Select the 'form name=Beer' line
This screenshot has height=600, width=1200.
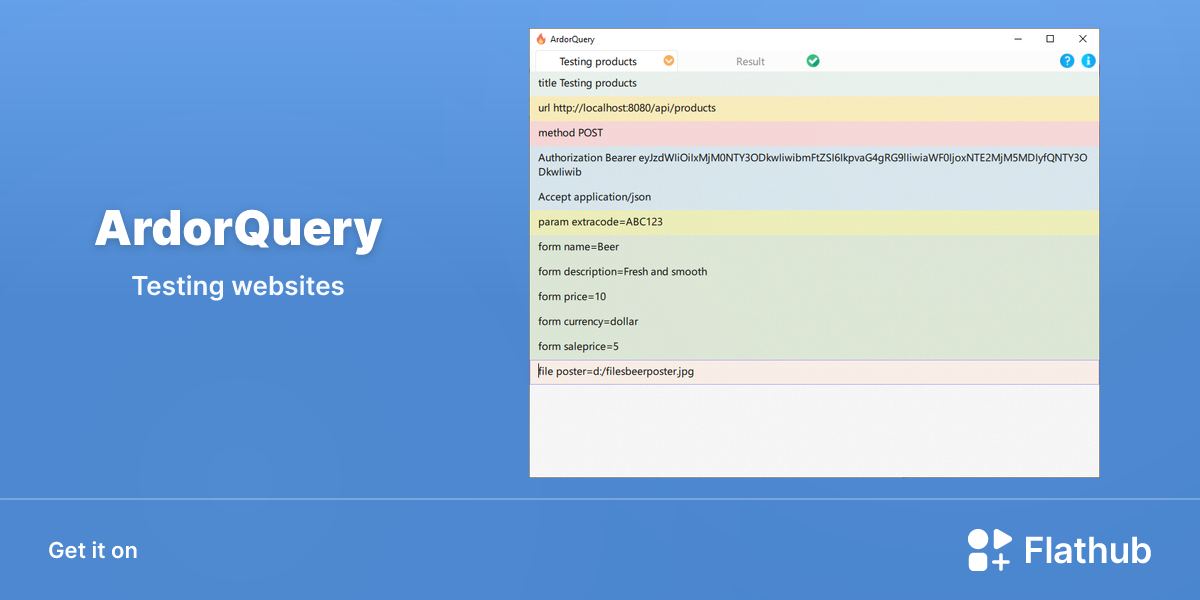click(814, 247)
